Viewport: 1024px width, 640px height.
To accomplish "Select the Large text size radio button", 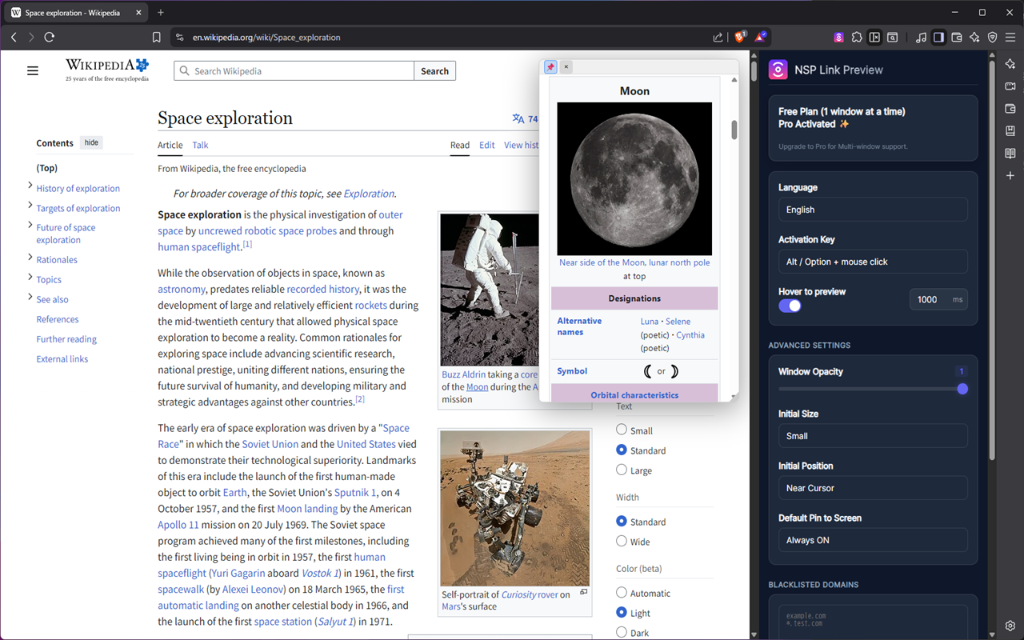I will click(621, 470).
